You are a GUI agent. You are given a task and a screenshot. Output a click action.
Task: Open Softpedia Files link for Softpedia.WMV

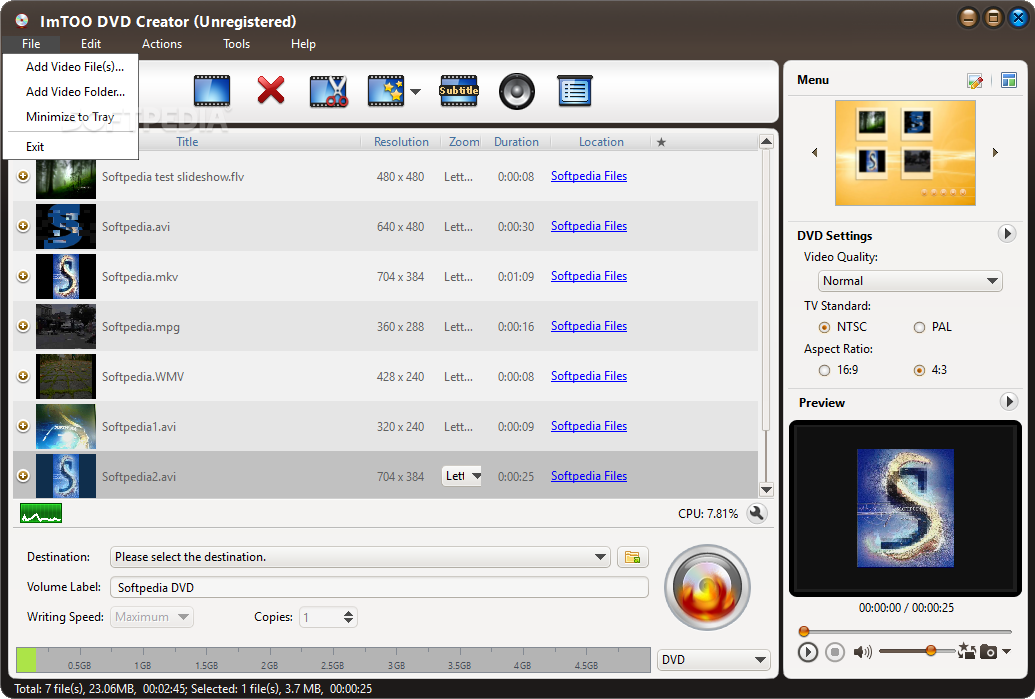click(x=589, y=376)
